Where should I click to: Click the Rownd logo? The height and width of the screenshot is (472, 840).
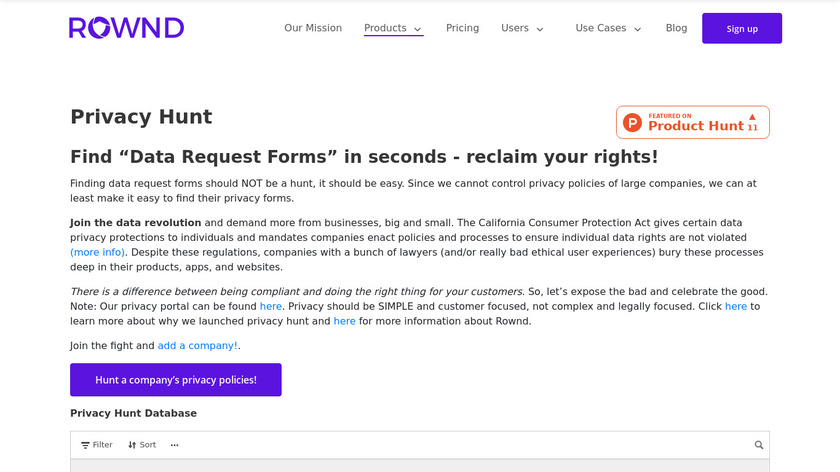tap(126, 28)
